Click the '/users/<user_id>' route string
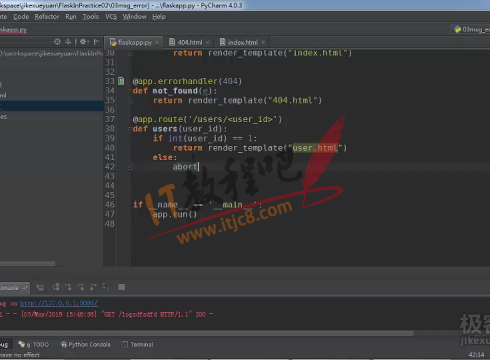The width and height of the screenshot is (490, 360). [233, 119]
